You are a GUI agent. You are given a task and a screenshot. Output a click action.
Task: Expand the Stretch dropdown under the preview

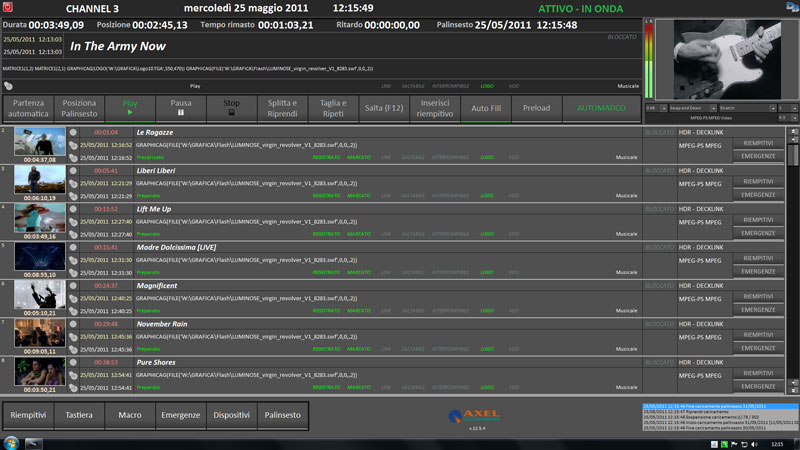(751, 107)
